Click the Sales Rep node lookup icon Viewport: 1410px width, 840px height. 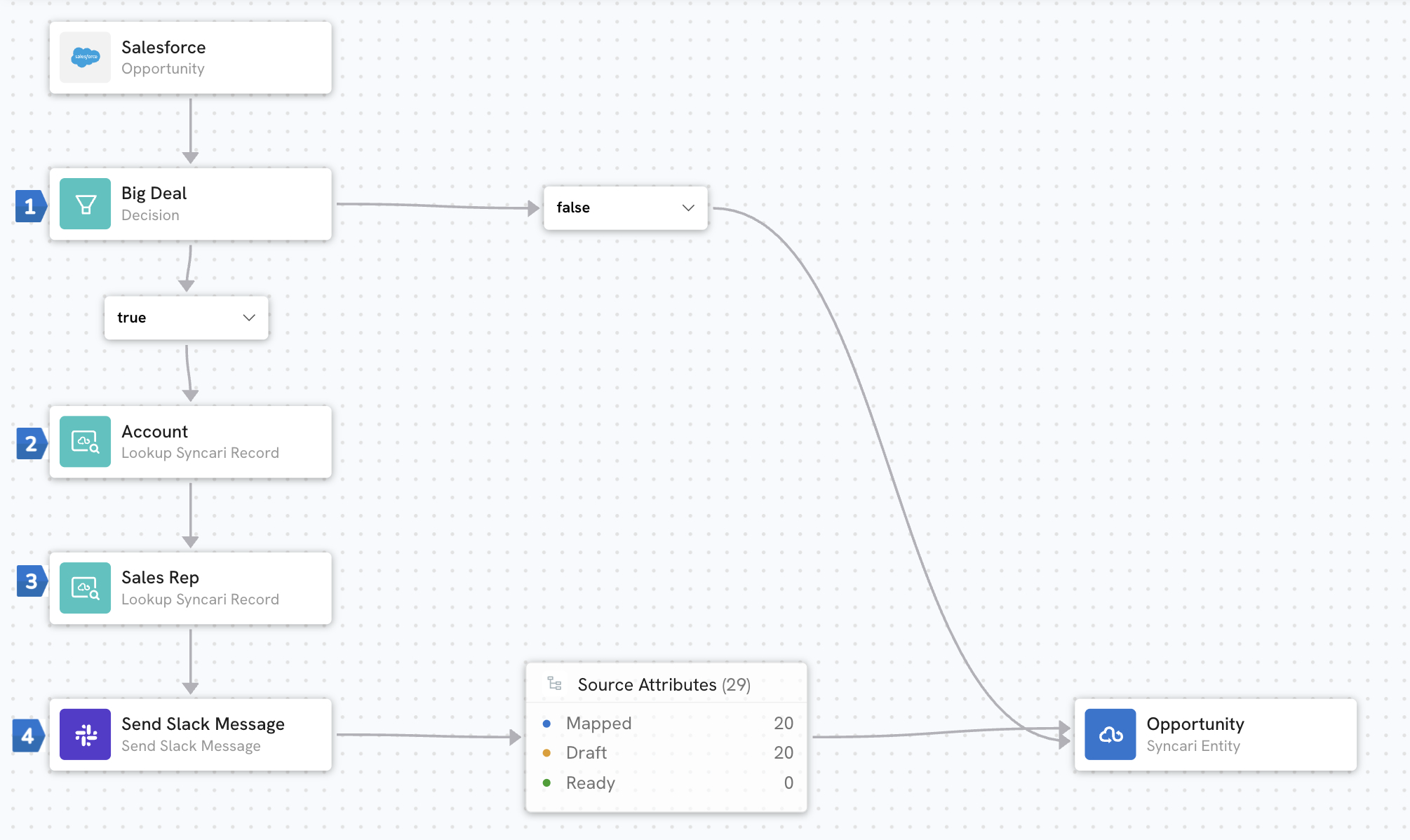[85, 588]
